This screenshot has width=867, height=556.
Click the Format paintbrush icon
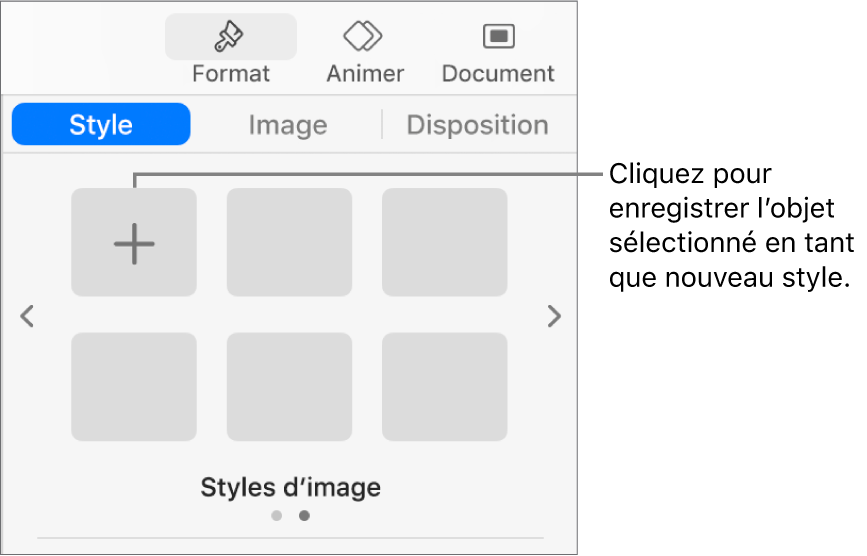pyautogui.click(x=231, y=37)
